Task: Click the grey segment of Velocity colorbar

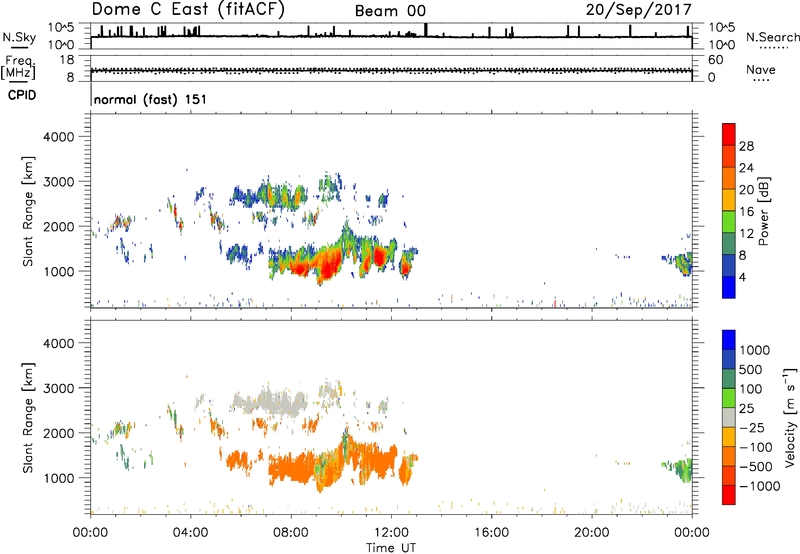Action: [x=729, y=418]
